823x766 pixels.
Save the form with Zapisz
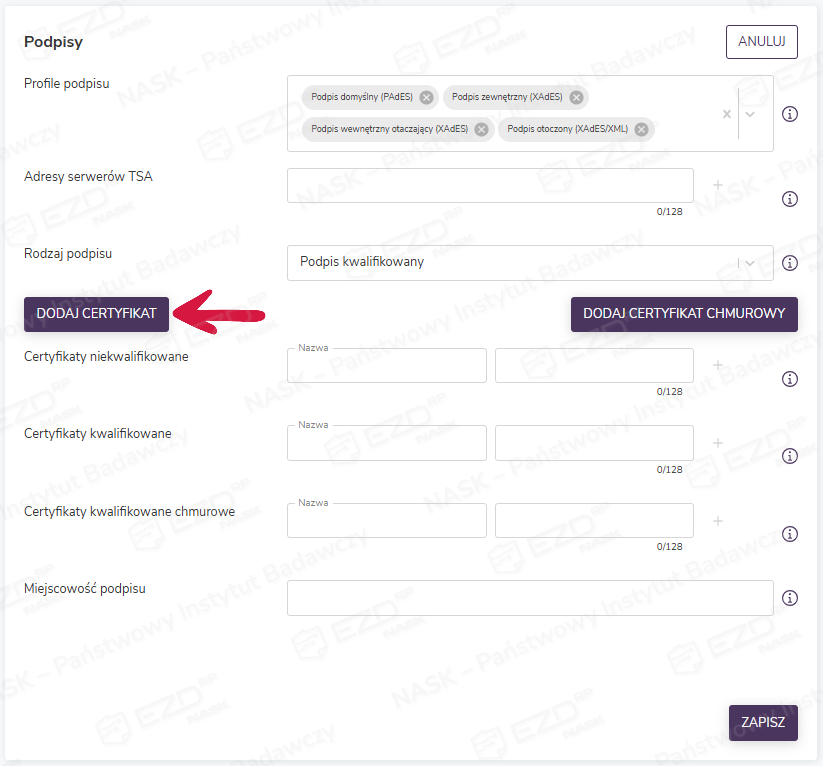[763, 722]
